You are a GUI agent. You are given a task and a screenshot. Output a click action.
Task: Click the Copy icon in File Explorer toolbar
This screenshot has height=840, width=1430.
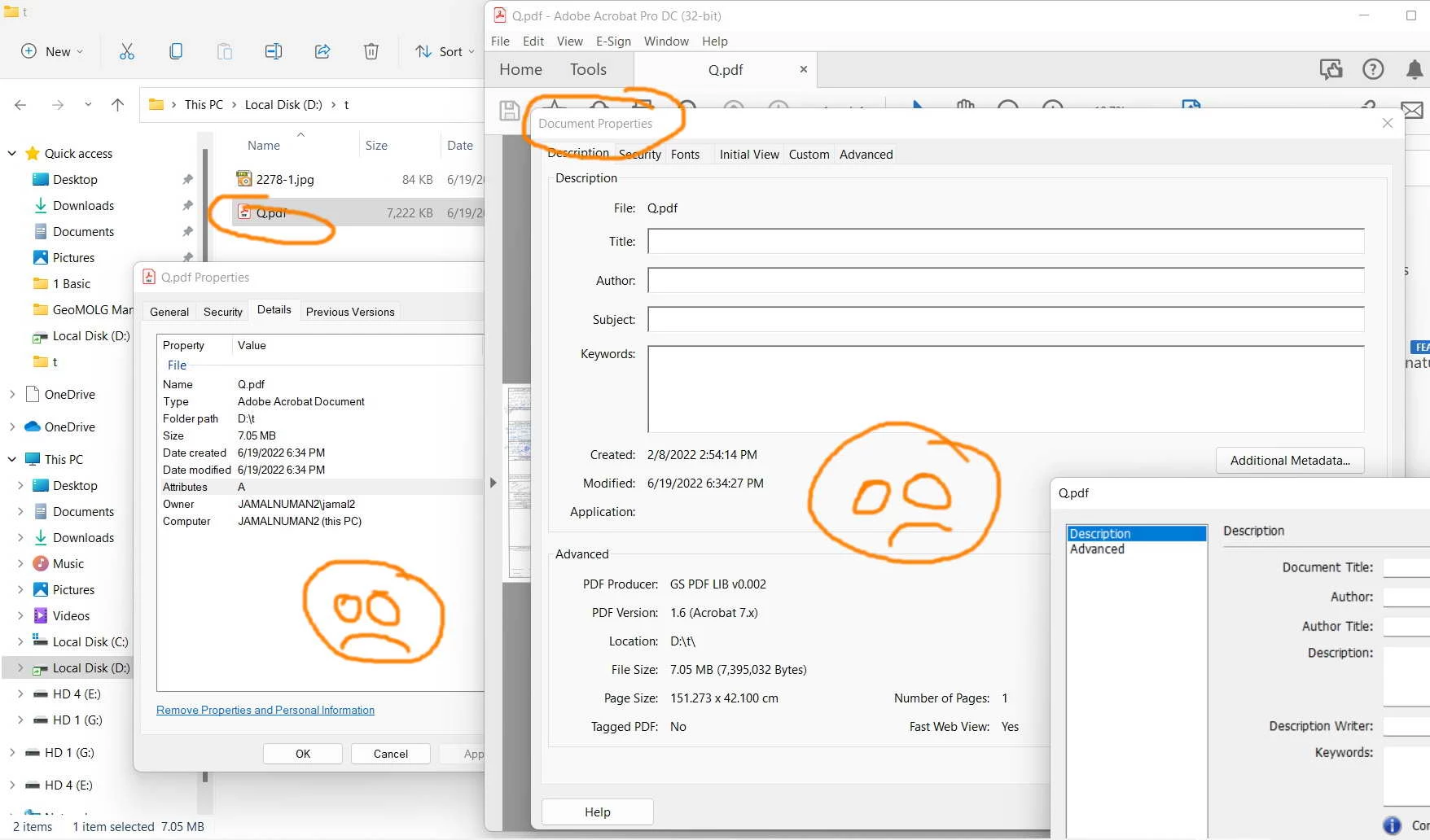176,51
